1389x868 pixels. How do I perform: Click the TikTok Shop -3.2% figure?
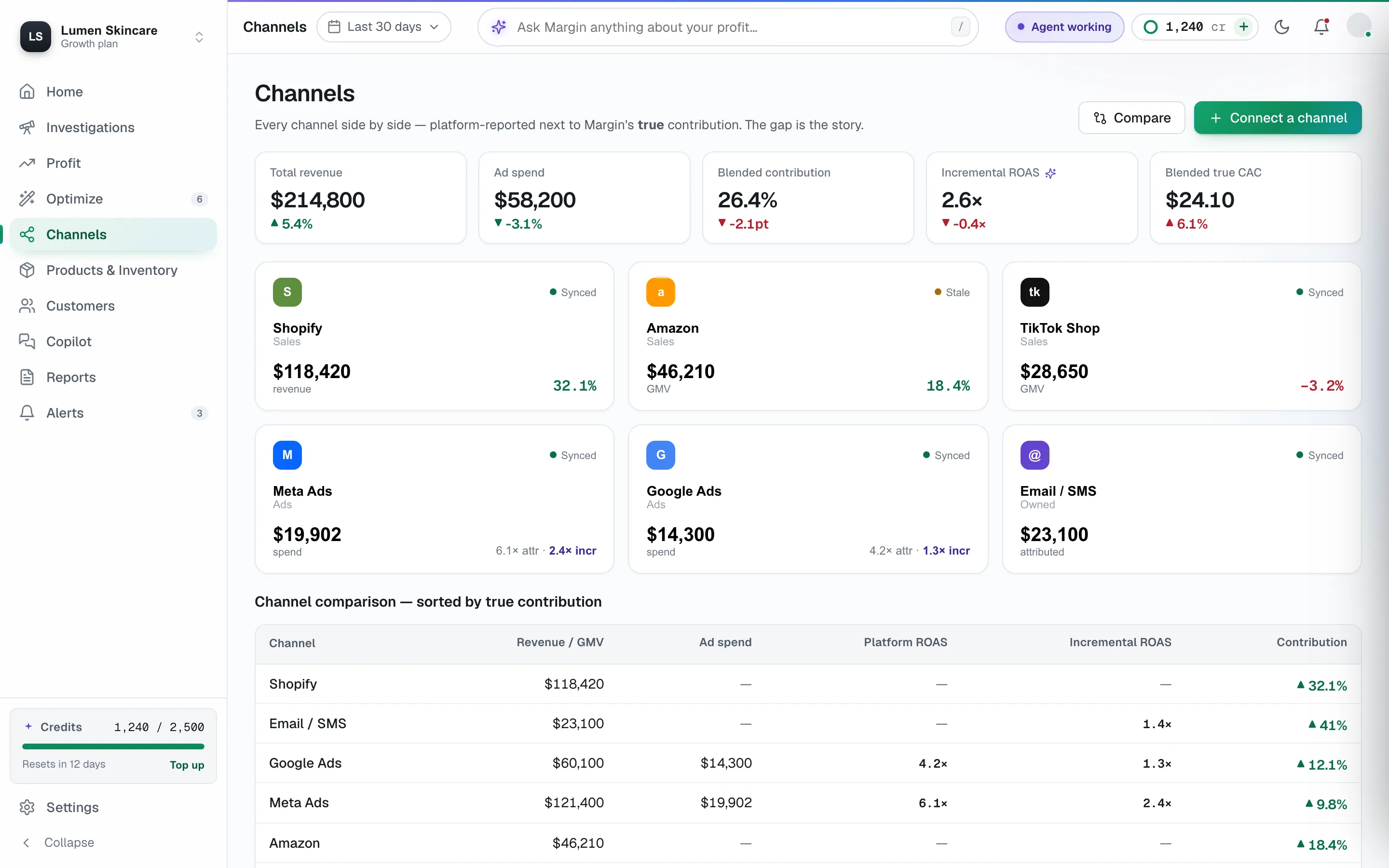(1322, 385)
